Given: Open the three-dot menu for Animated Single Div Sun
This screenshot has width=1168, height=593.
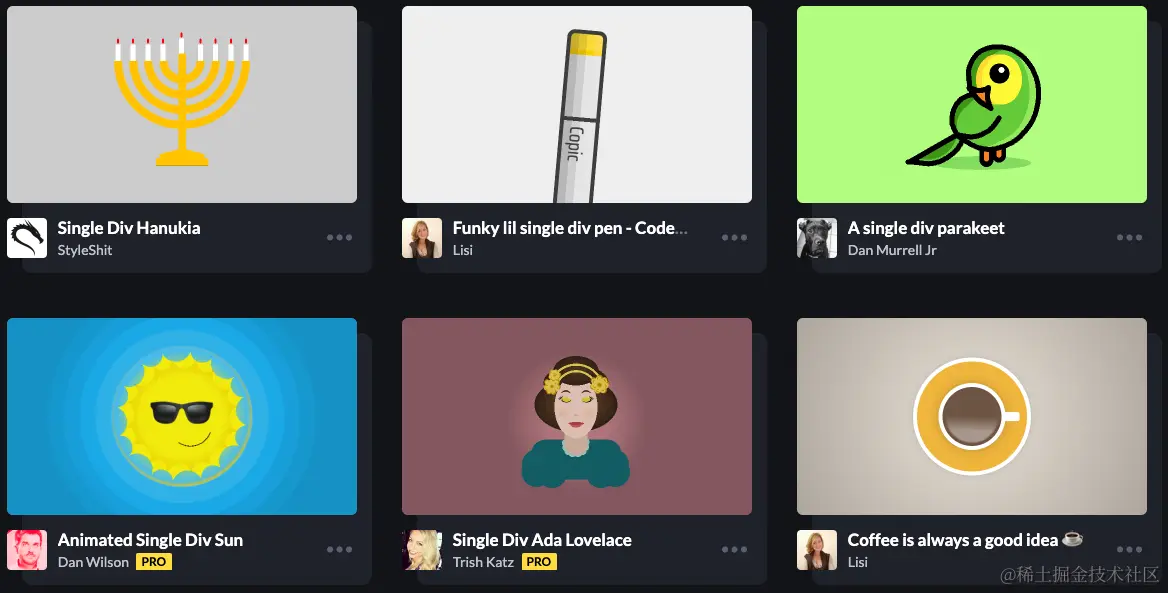Looking at the screenshot, I should [x=339, y=550].
